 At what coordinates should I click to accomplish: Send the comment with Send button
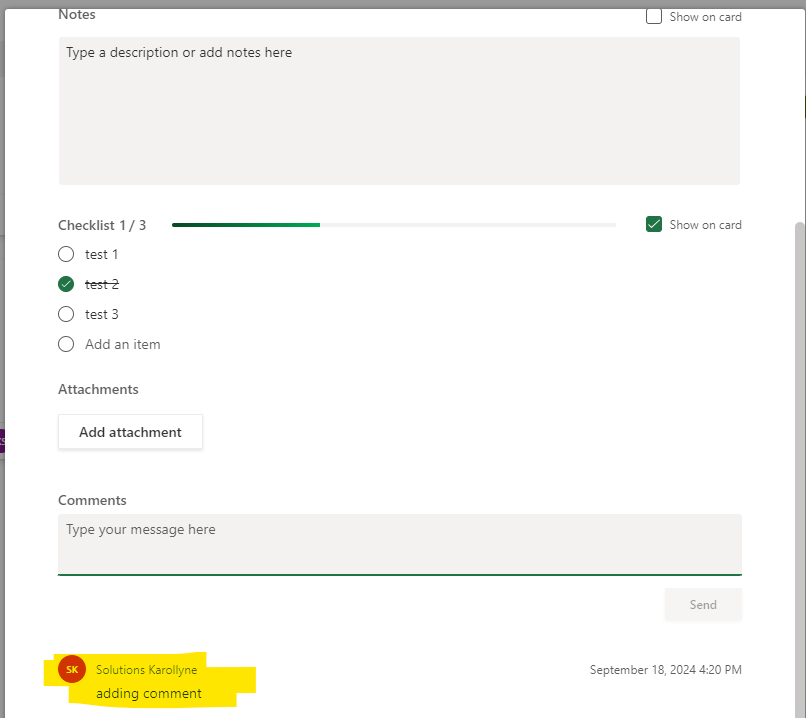click(x=703, y=604)
